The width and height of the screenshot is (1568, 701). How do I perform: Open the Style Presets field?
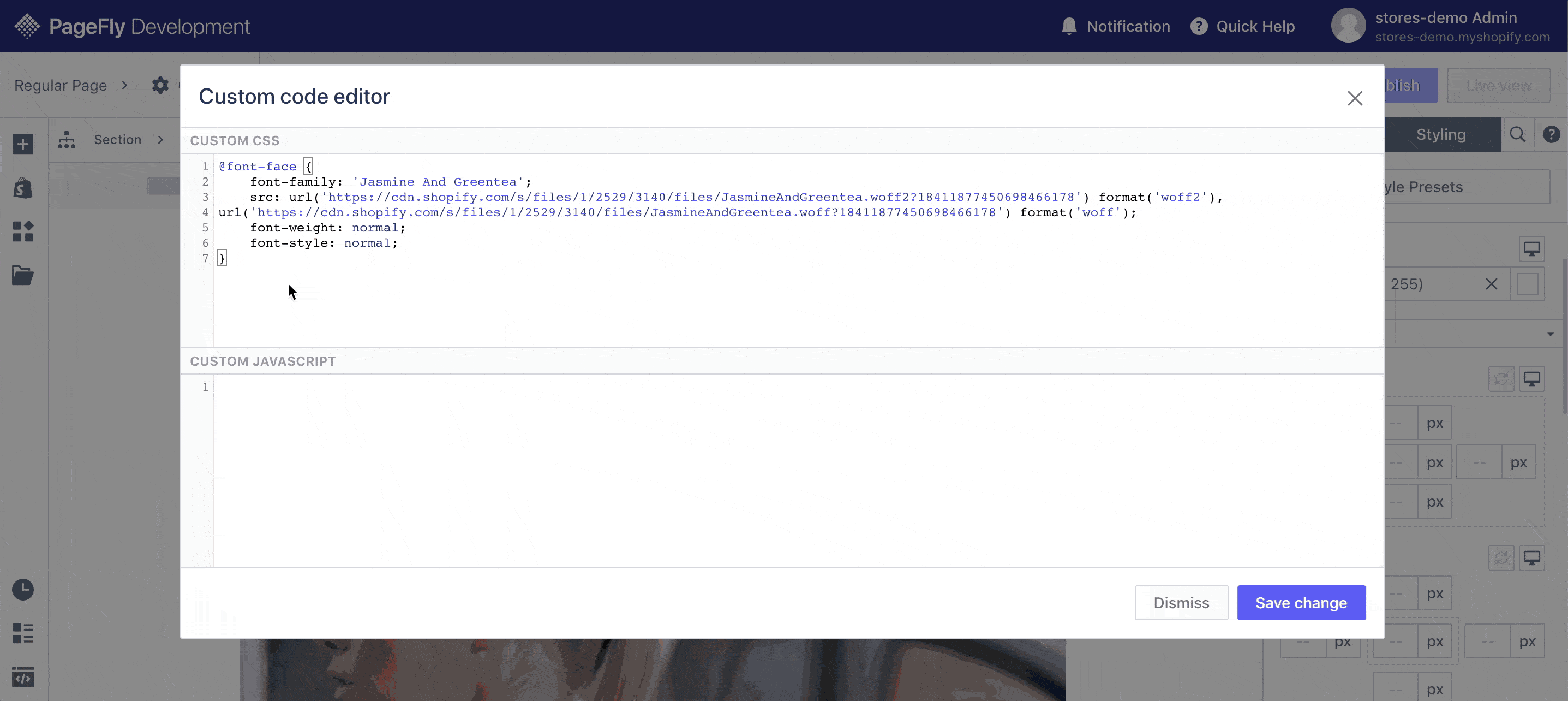pyautogui.click(x=1467, y=187)
